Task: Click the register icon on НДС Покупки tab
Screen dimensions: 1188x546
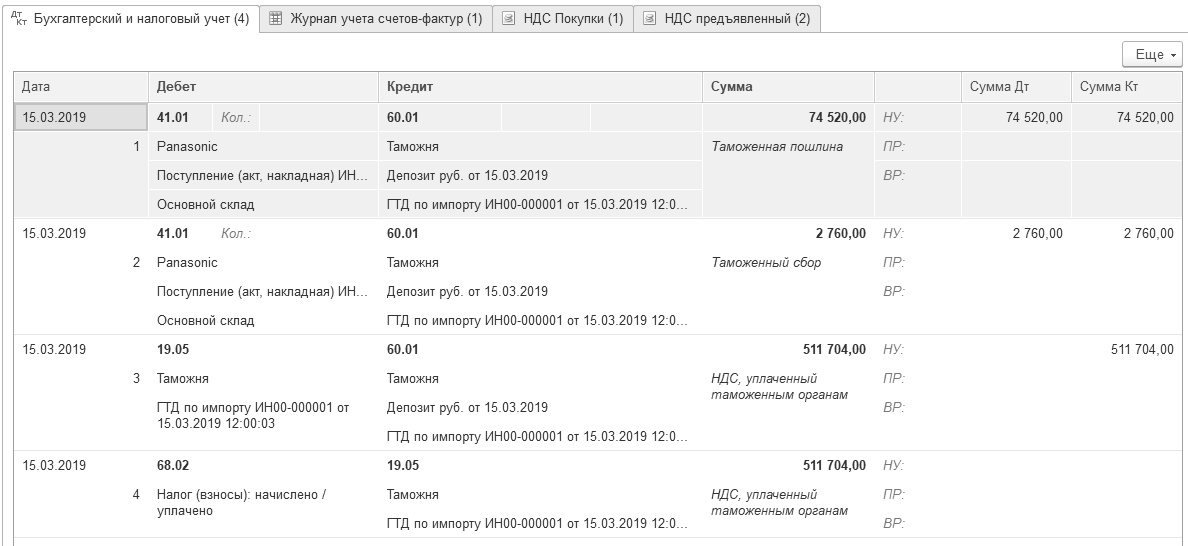Action: click(509, 19)
